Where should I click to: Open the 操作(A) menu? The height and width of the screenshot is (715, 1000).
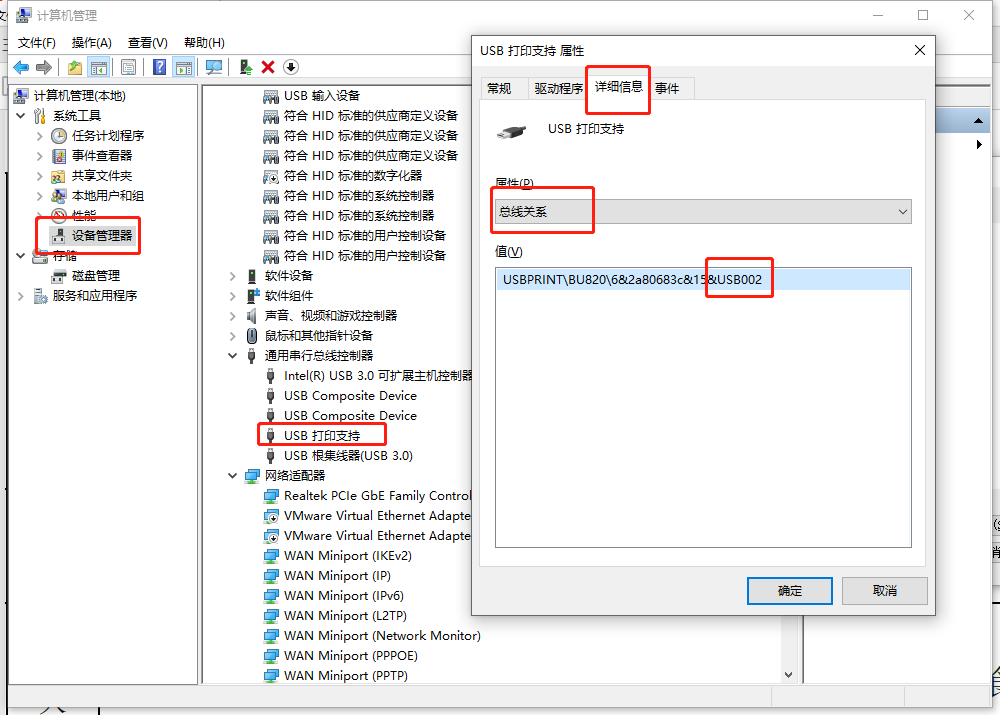(91, 42)
